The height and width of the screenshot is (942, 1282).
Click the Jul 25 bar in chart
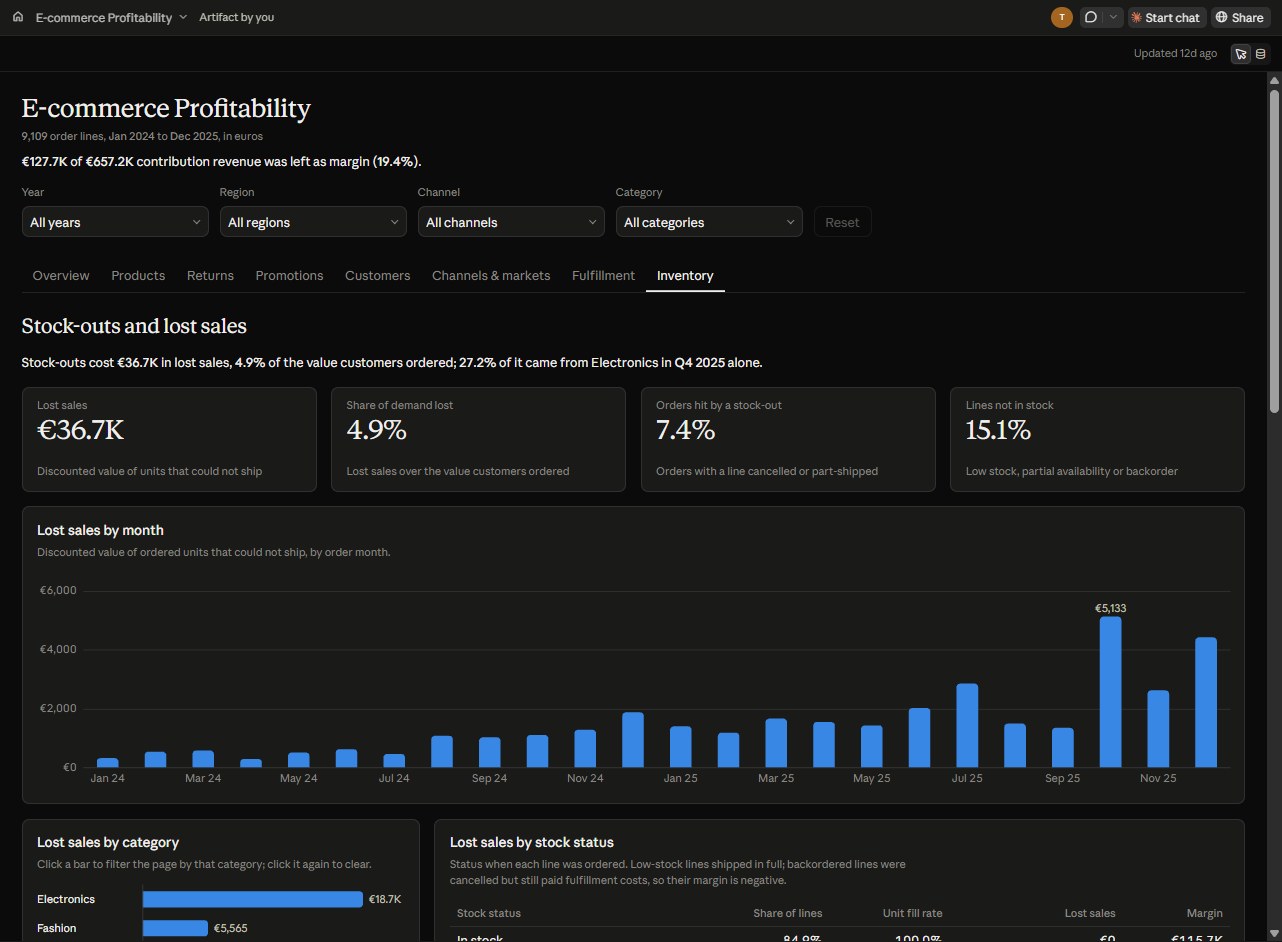tap(967, 725)
